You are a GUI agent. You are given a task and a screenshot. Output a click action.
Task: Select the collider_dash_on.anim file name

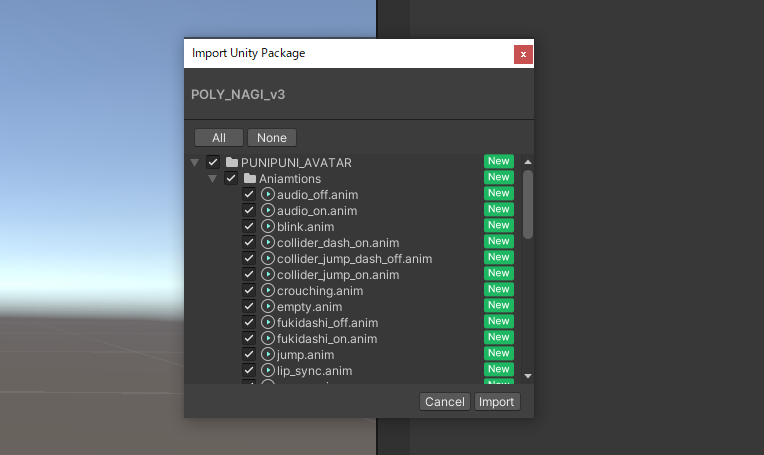(x=338, y=243)
